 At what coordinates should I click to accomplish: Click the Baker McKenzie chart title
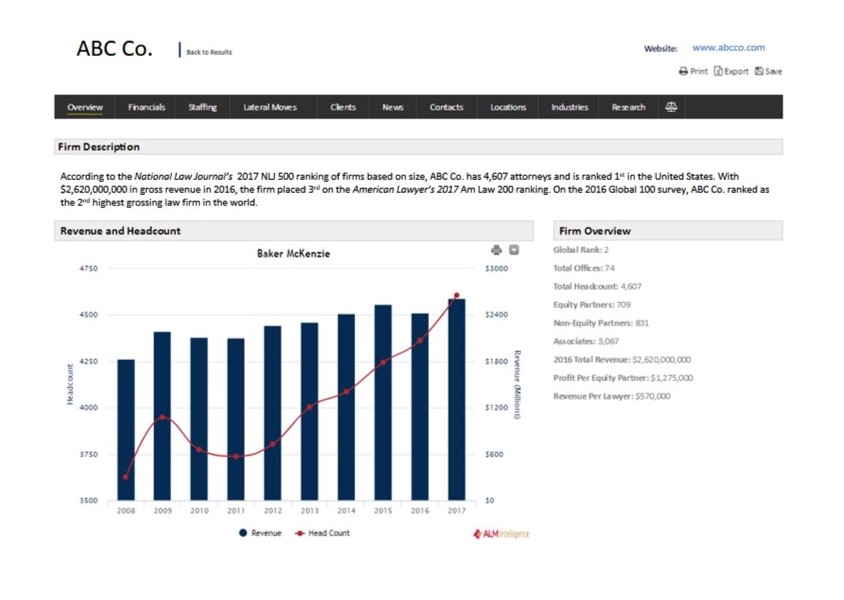coord(293,253)
